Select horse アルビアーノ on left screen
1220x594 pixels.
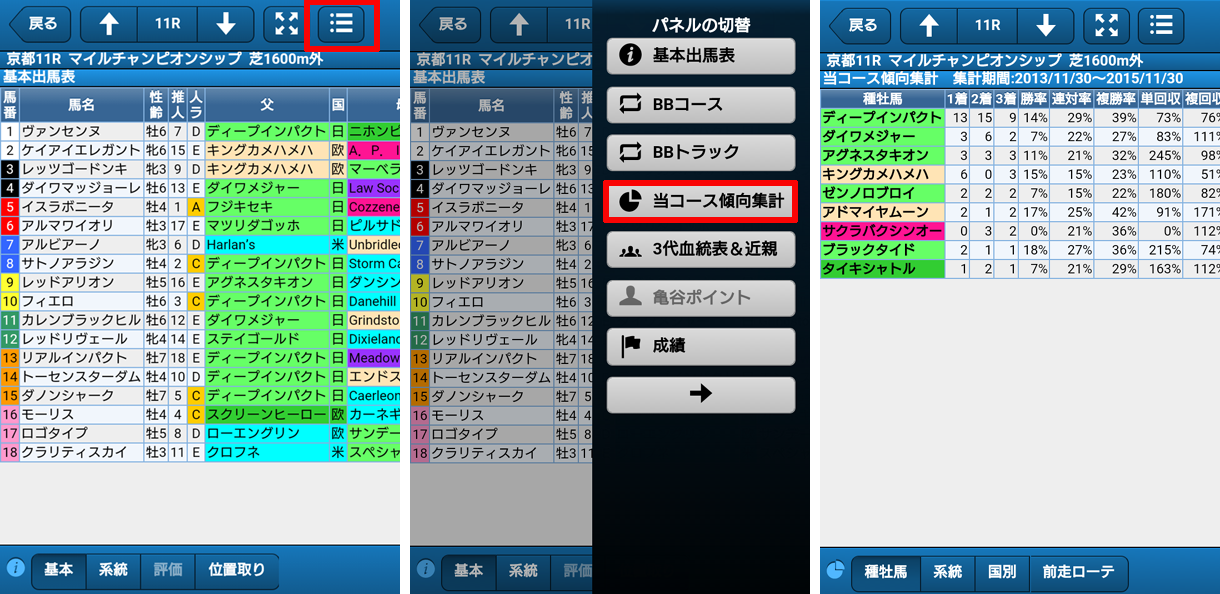coord(82,245)
